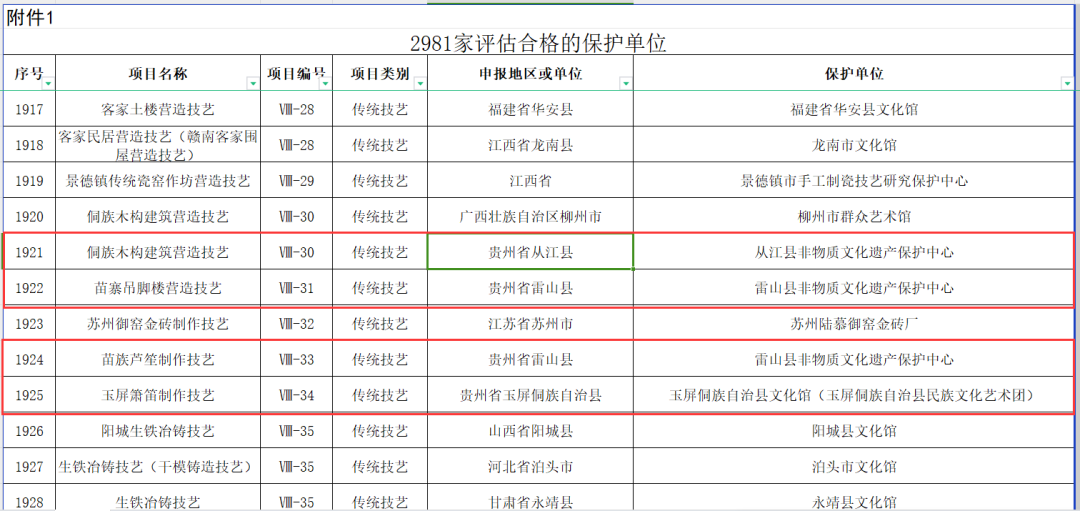Screen dimensions: 1080x511
Task: Select the cell 客家土楼营造技艺
Action: (158, 109)
